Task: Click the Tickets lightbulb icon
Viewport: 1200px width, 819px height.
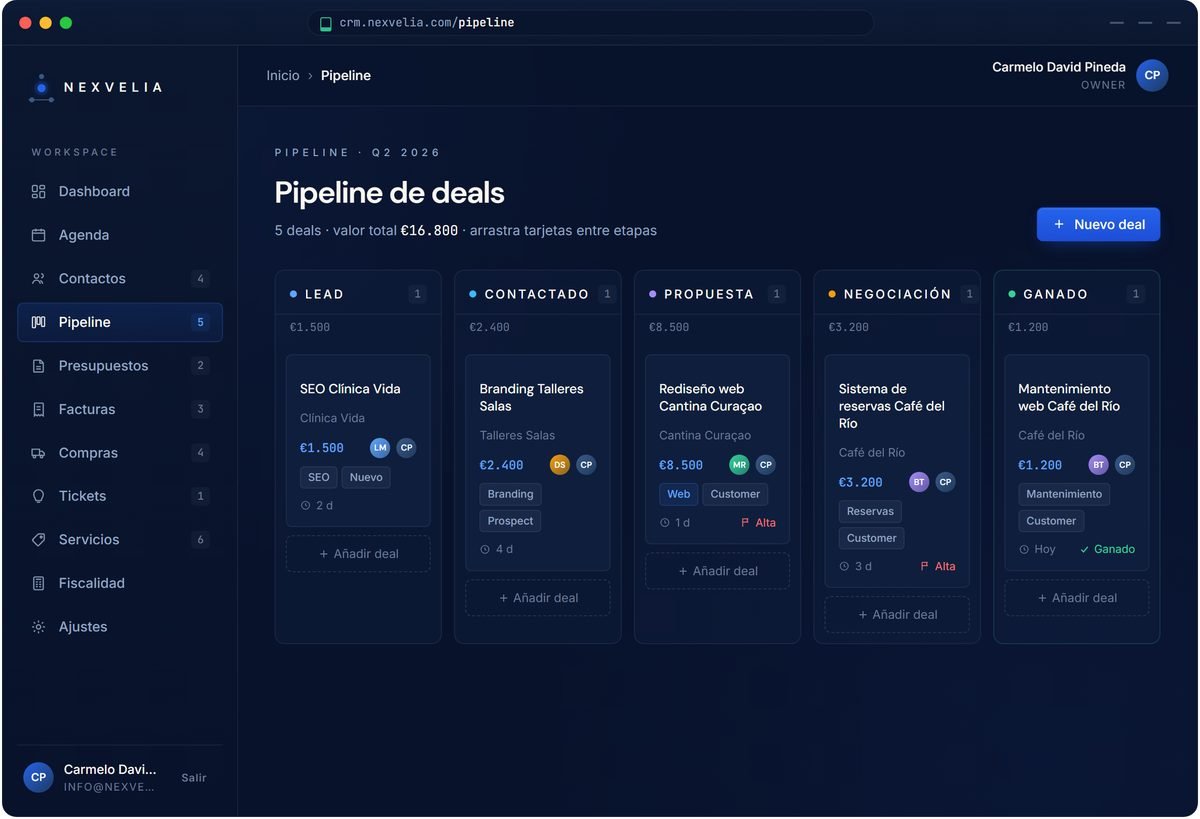Action: 38,496
